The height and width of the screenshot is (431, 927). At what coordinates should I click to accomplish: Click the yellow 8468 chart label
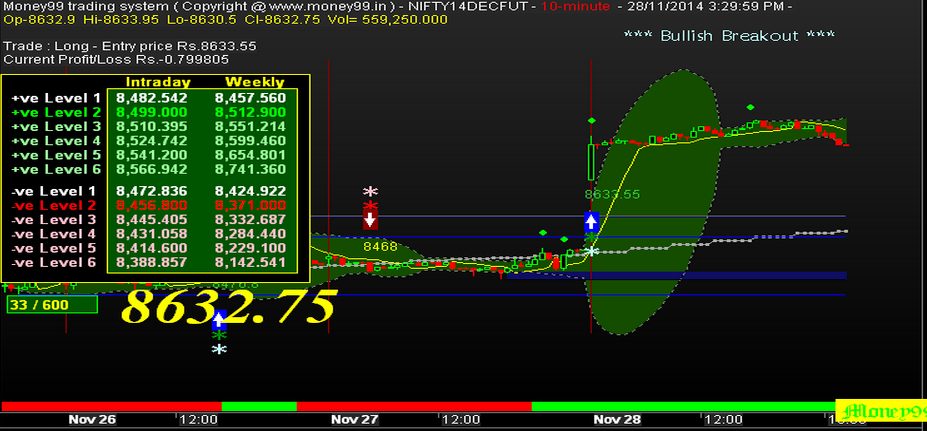click(x=380, y=247)
